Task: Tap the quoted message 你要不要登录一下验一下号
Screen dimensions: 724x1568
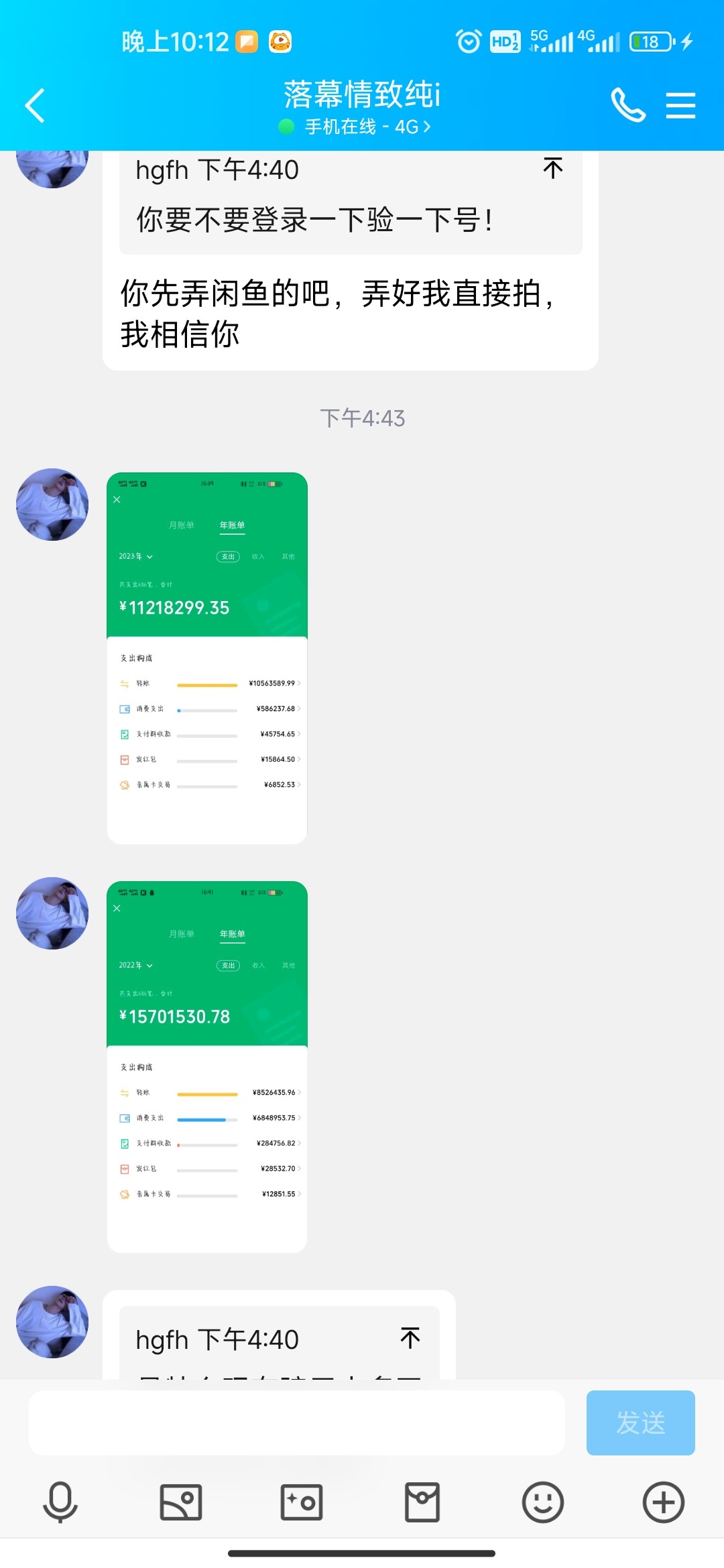Action: click(315, 220)
